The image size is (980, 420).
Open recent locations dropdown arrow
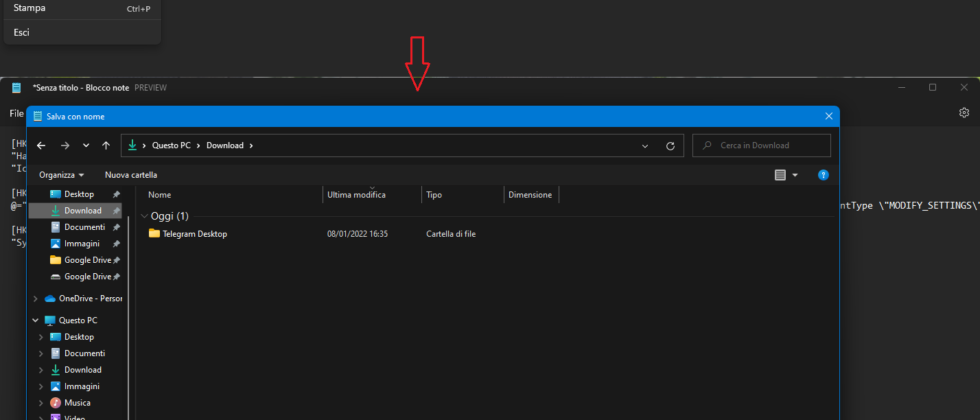86,146
